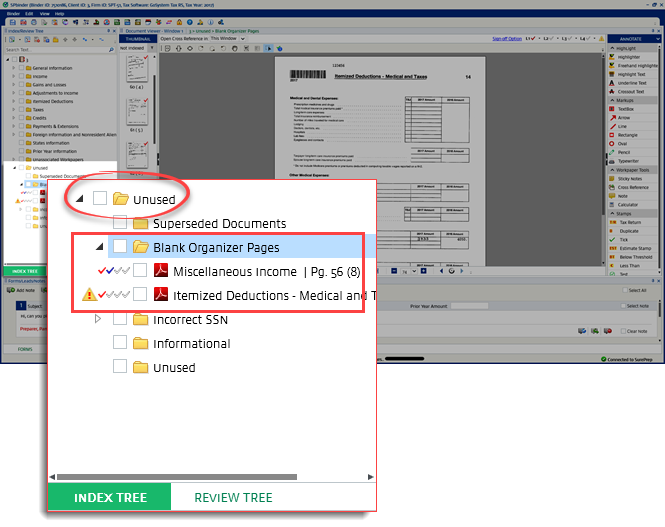The image size is (665, 527).
Task: Open the View menu
Action: click(x=45, y=13)
